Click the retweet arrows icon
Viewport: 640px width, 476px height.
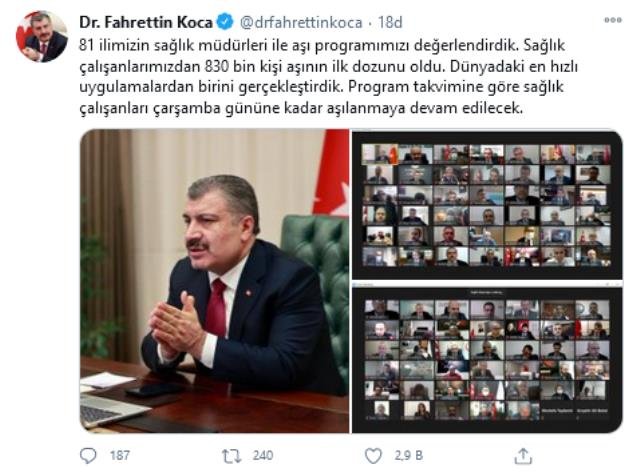pyautogui.click(x=231, y=456)
